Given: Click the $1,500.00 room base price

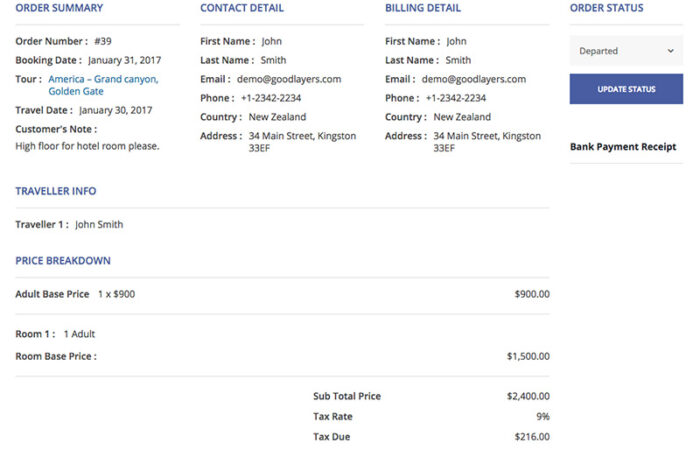Looking at the screenshot, I should point(528,356).
